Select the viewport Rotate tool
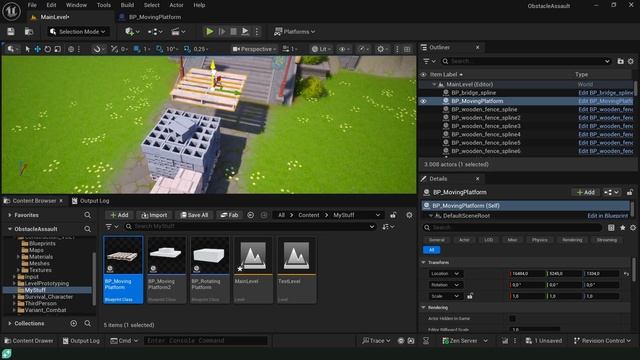The height and width of the screenshot is (360, 640). coord(47,49)
